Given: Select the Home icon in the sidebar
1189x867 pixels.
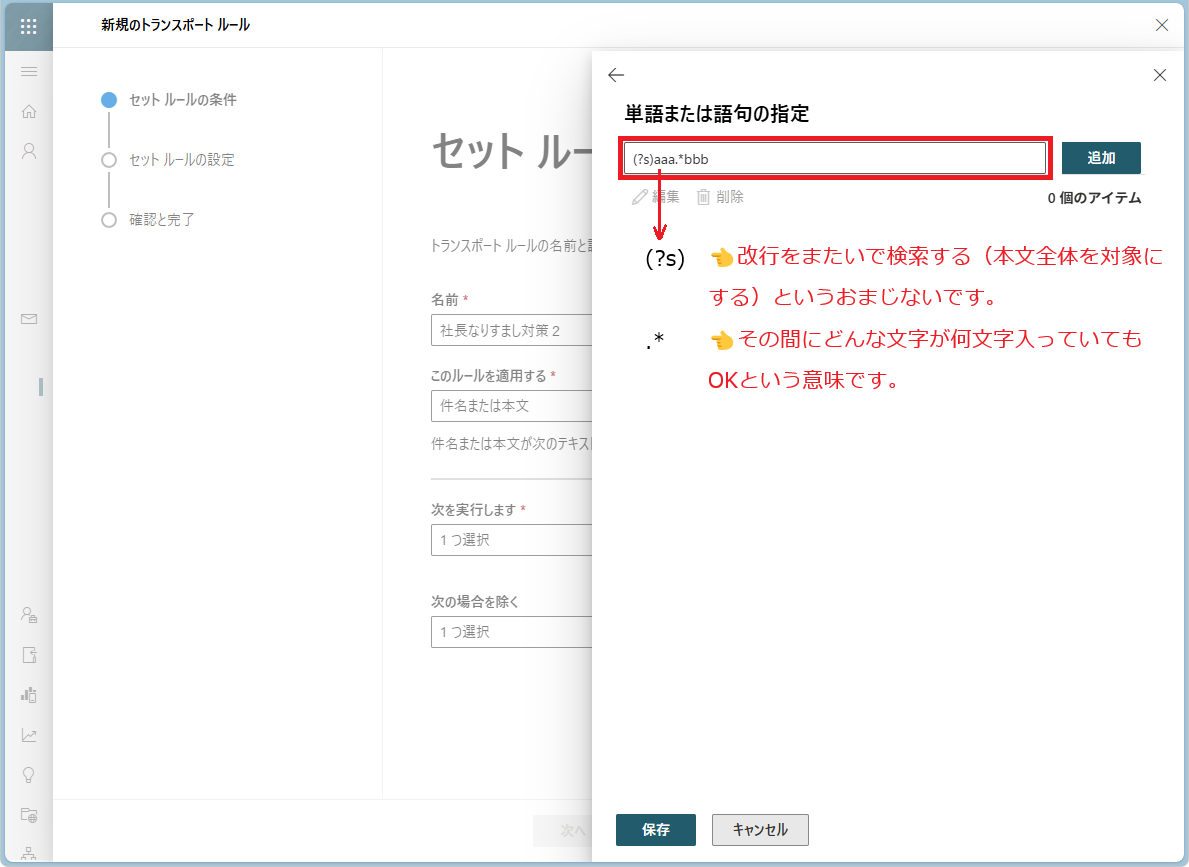Looking at the screenshot, I should tap(29, 111).
